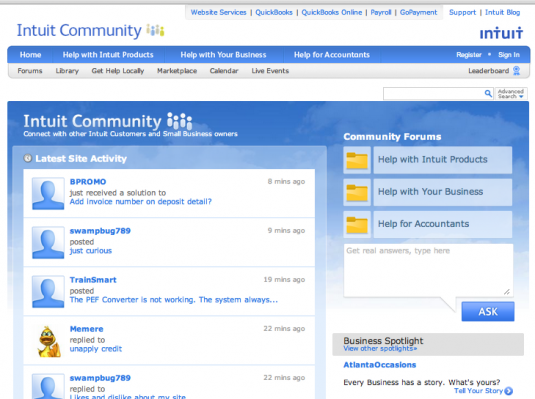
Task: Open the QuickBooks top link
Action: point(274,13)
